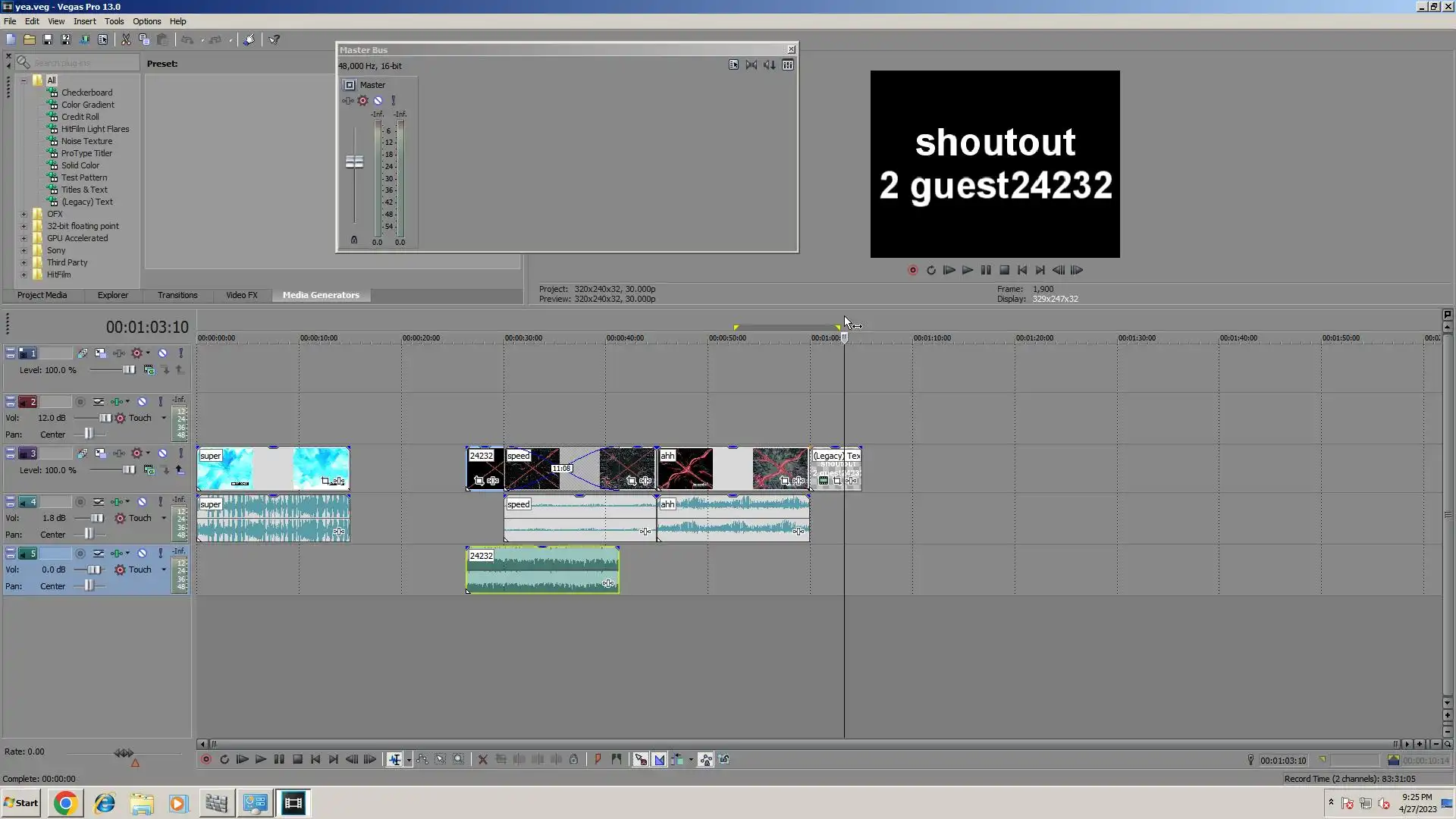Arm audio track 5 for record
The image size is (1456, 819).
point(80,554)
